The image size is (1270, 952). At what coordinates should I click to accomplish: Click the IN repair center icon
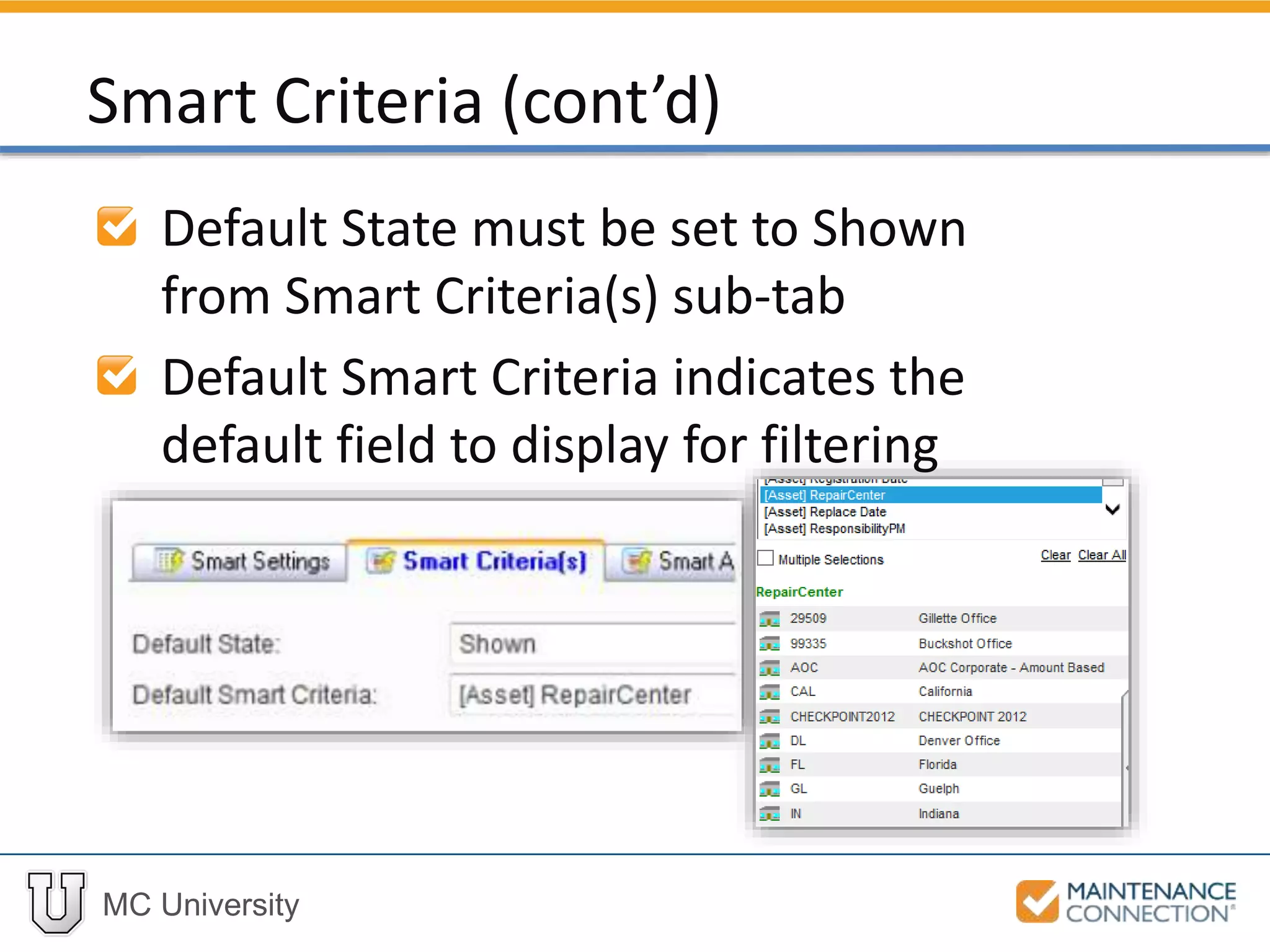pyautogui.click(x=770, y=813)
